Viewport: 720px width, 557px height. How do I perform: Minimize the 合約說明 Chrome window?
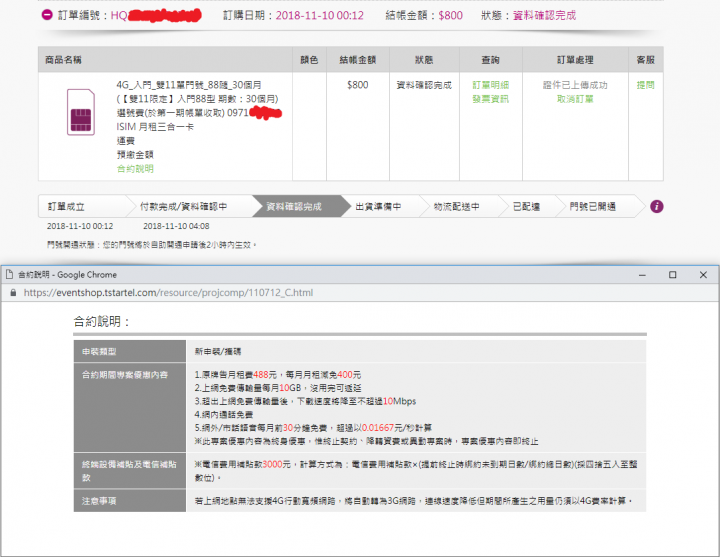642,275
